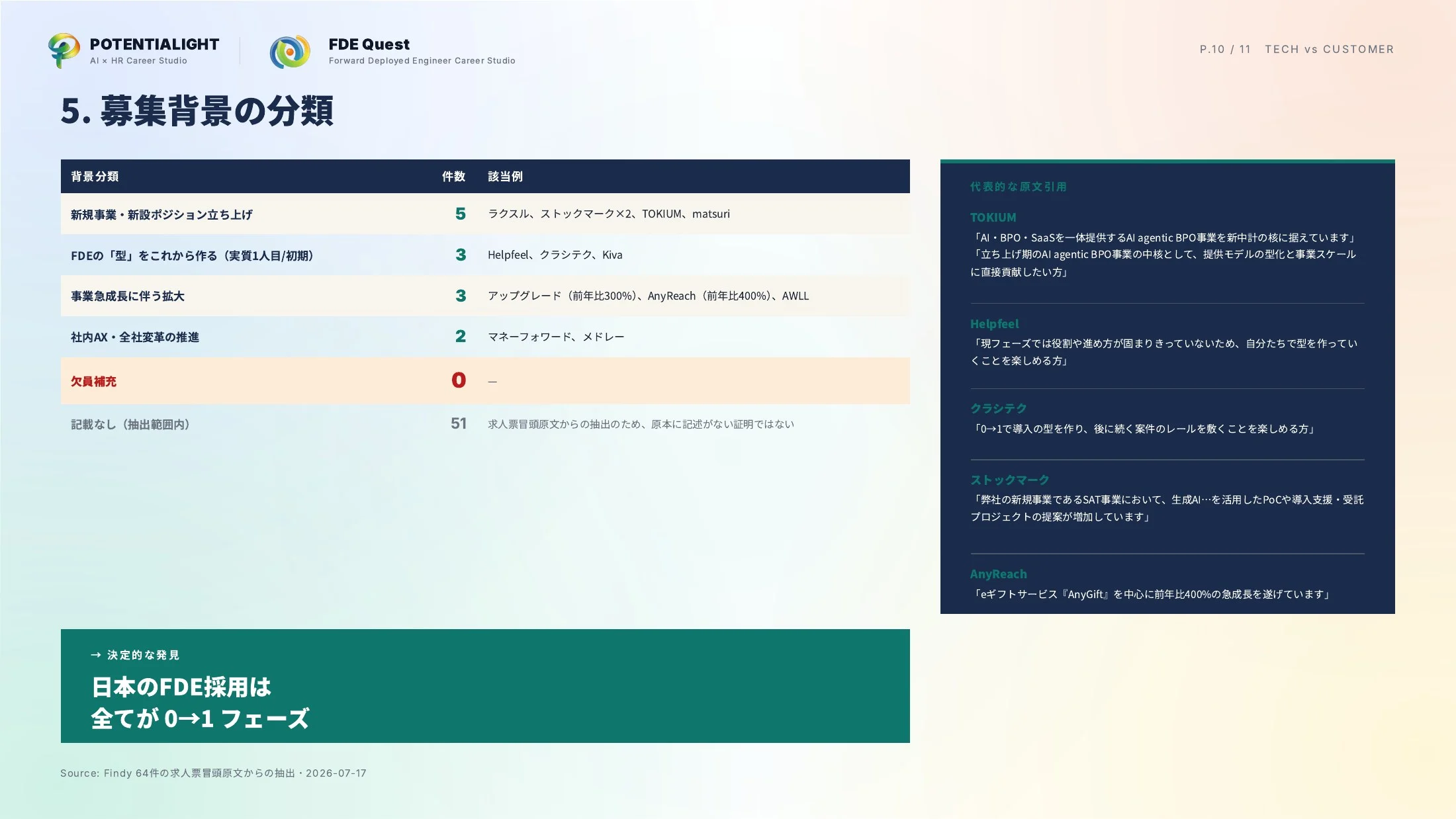Image resolution: width=1456 pixels, height=819 pixels.
Task: Click the quote panel title "代表的な原文引用"
Action: coord(1019,187)
